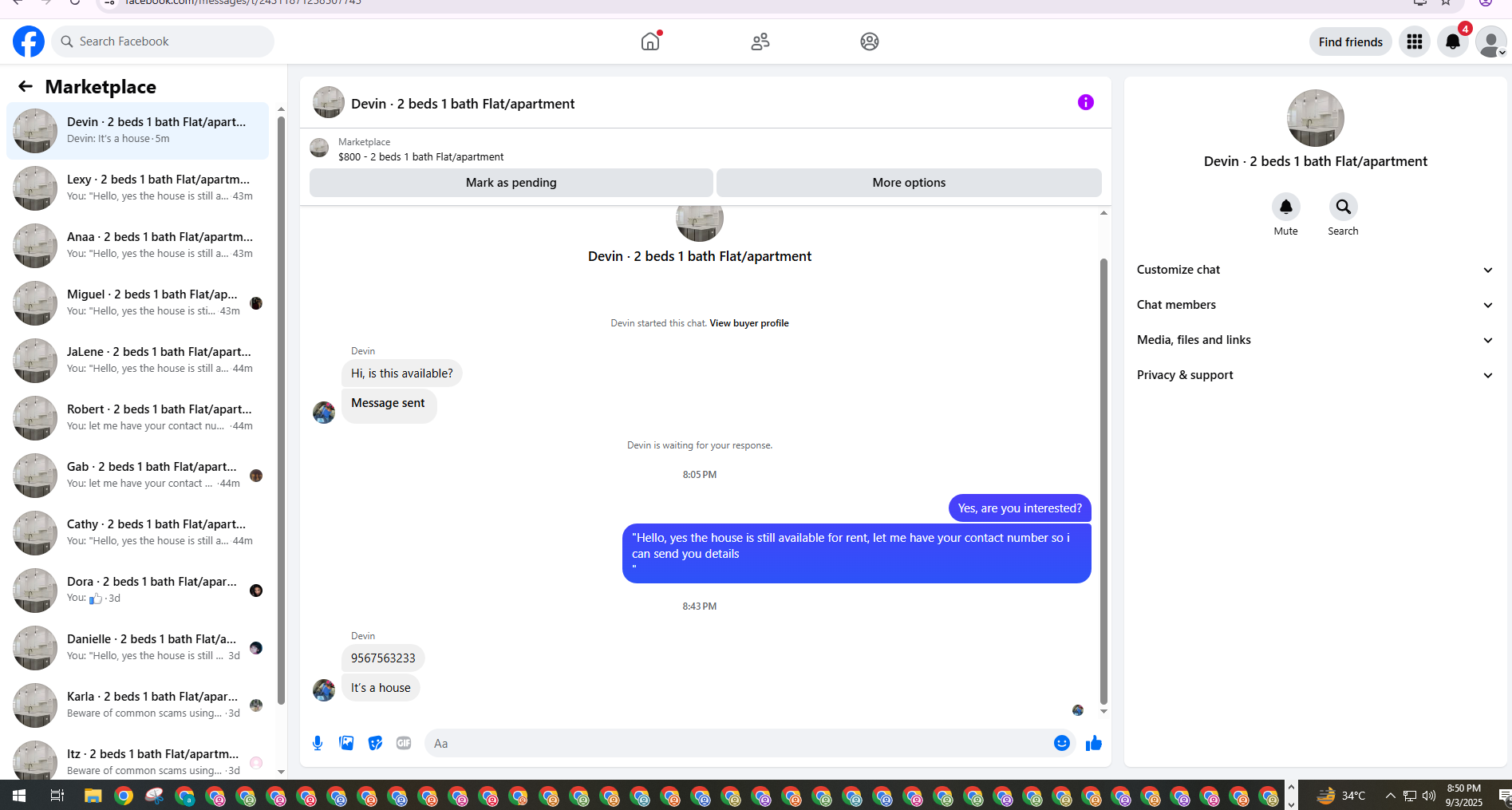1512x810 pixels.
Task: Open the Miguel conversation
Action: point(137,303)
